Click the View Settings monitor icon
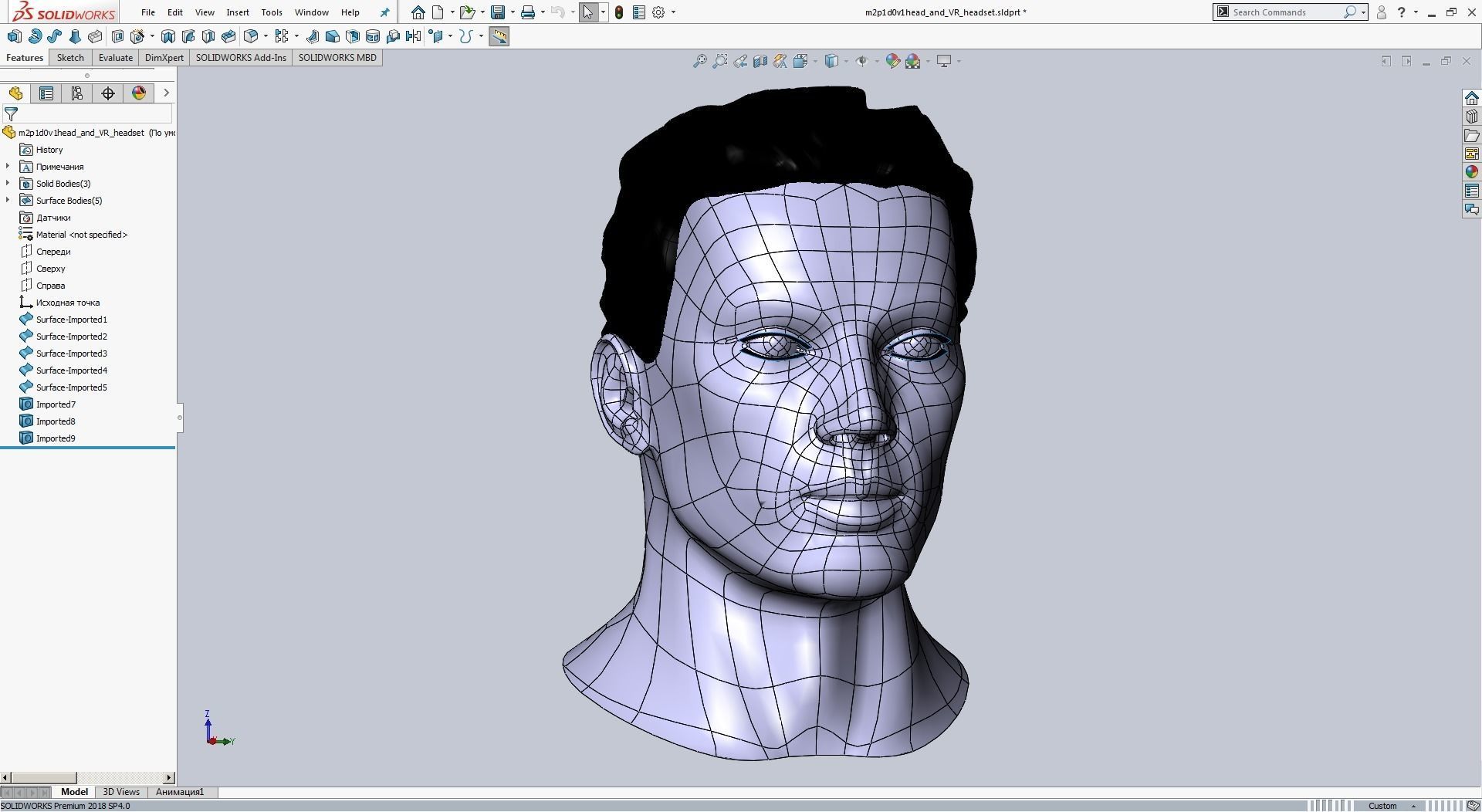 click(x=944, y=61)
